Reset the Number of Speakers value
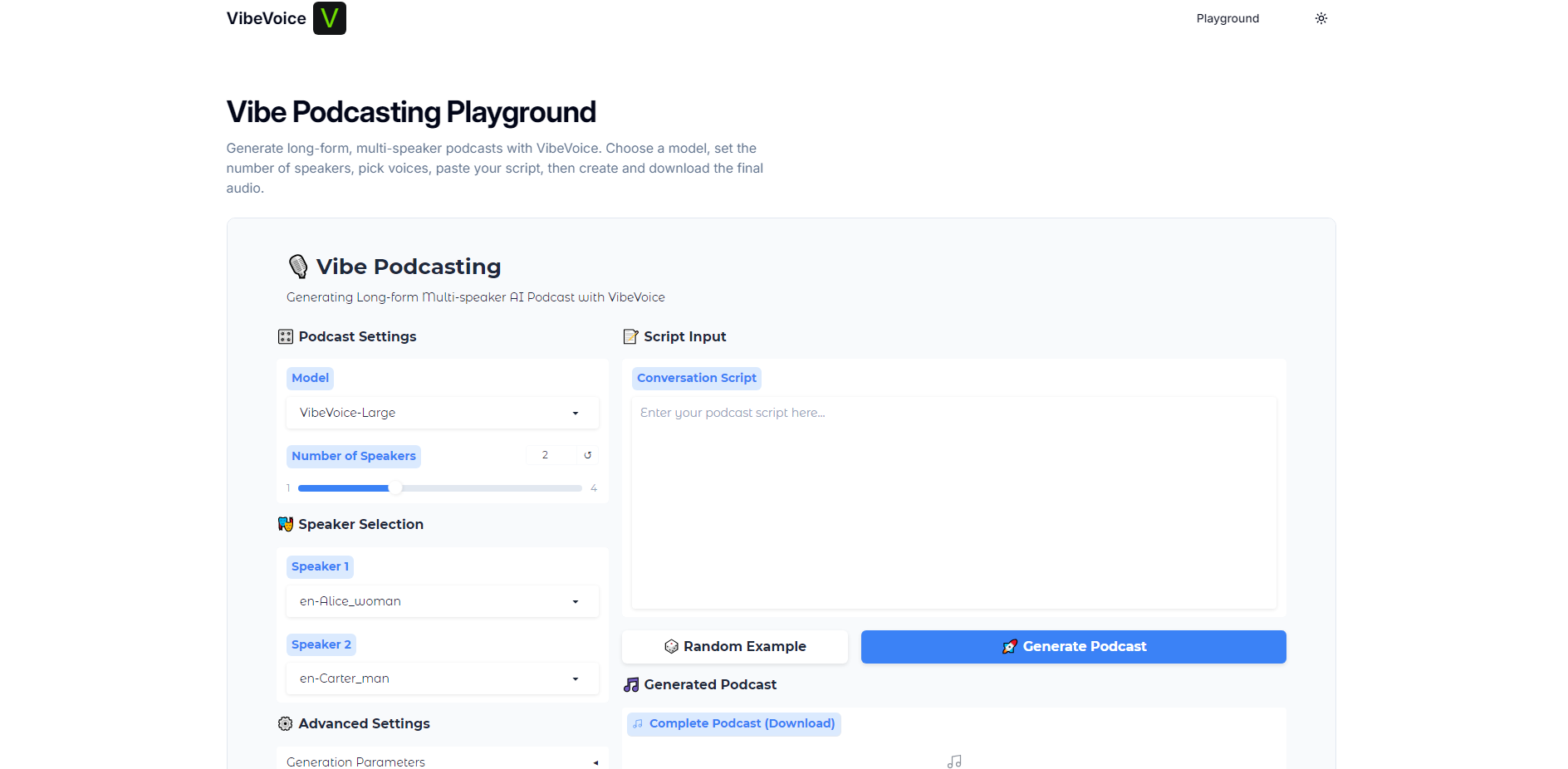This screenshot has width=1568, height=769. coord(587,455)
